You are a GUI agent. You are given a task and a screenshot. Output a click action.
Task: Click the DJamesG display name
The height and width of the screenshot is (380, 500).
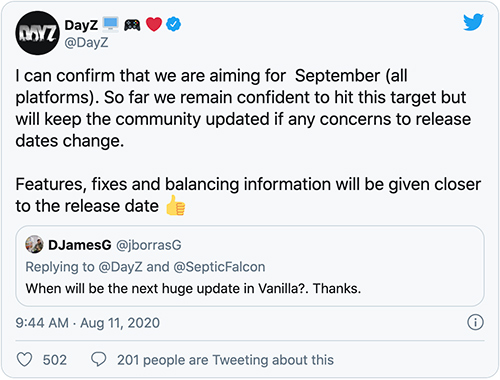80,245
